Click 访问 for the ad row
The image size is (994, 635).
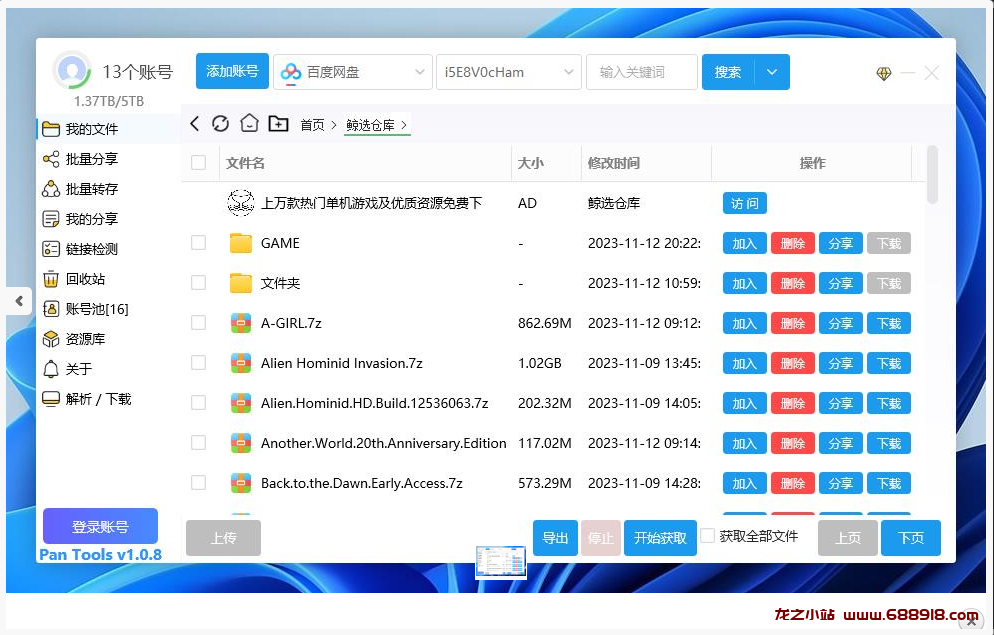point(745,203)
